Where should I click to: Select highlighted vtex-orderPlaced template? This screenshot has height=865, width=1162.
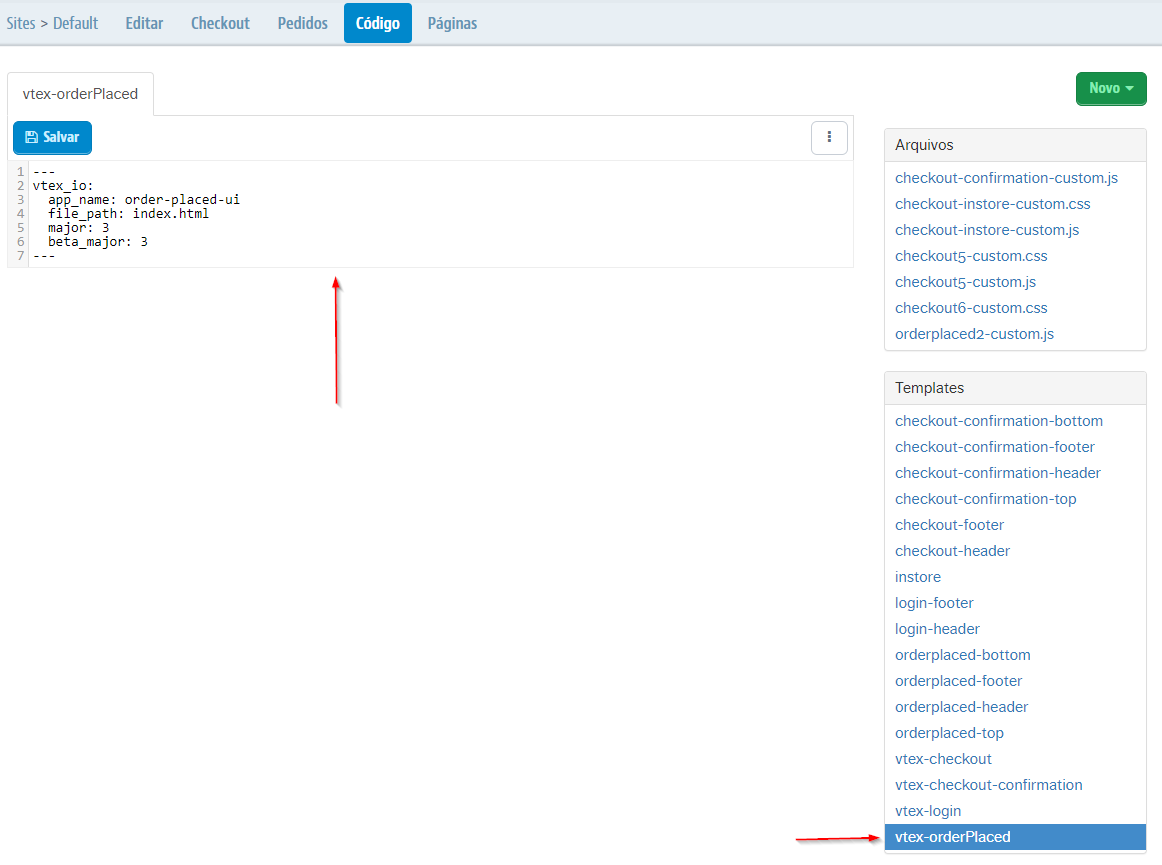click(x=952, y=837)
